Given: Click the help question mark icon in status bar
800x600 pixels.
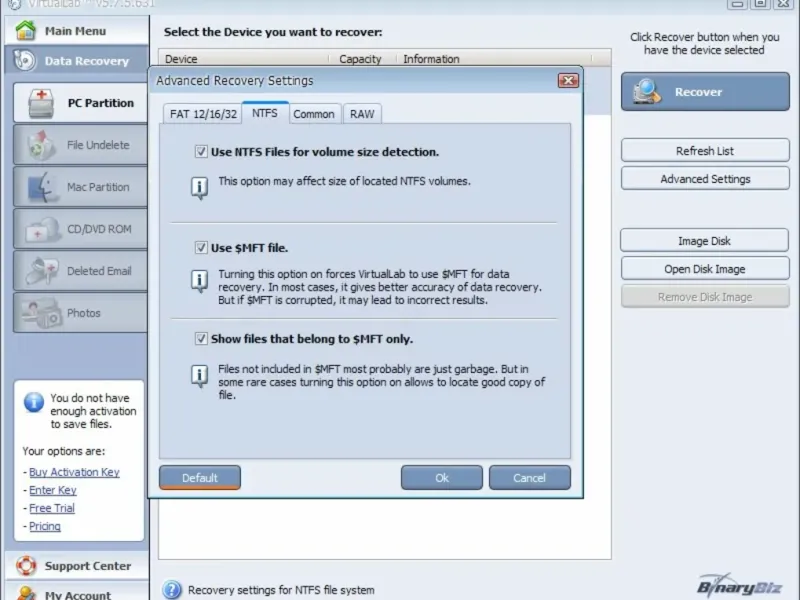Looking at the screenshot, I should click(x=172, y=590).
